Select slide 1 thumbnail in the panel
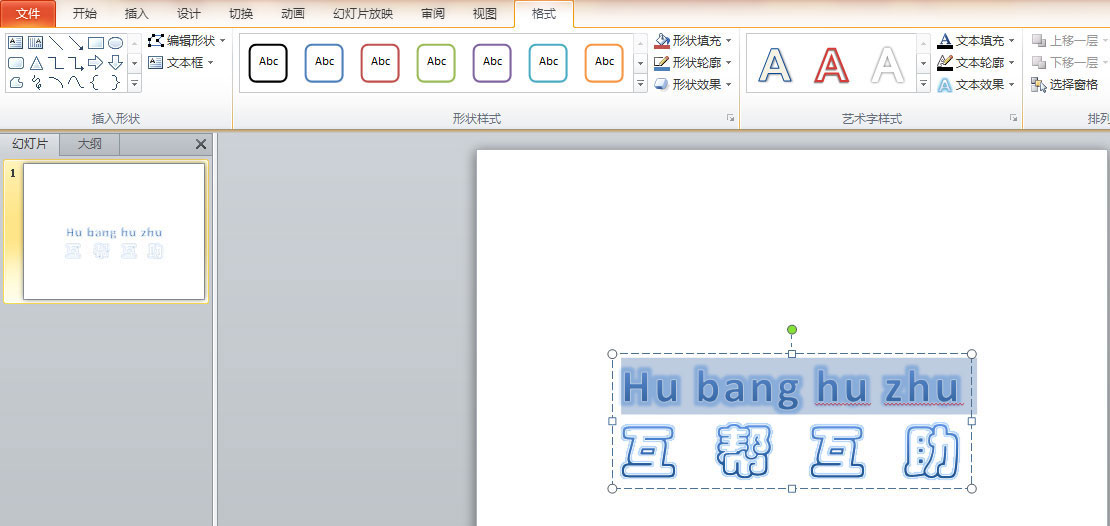This screenshot has width=1110, height=526. pyautogui.click(x=114, y=231)
